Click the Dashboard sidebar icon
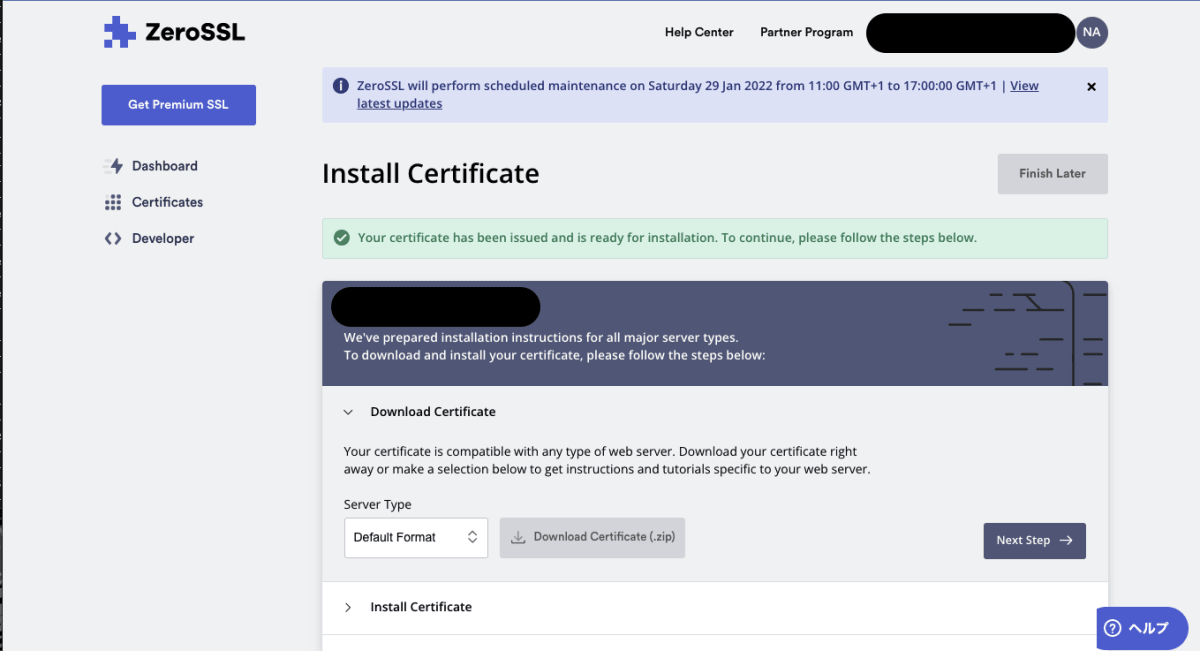The image size is (1200, 651). click(x=113, y=166)
